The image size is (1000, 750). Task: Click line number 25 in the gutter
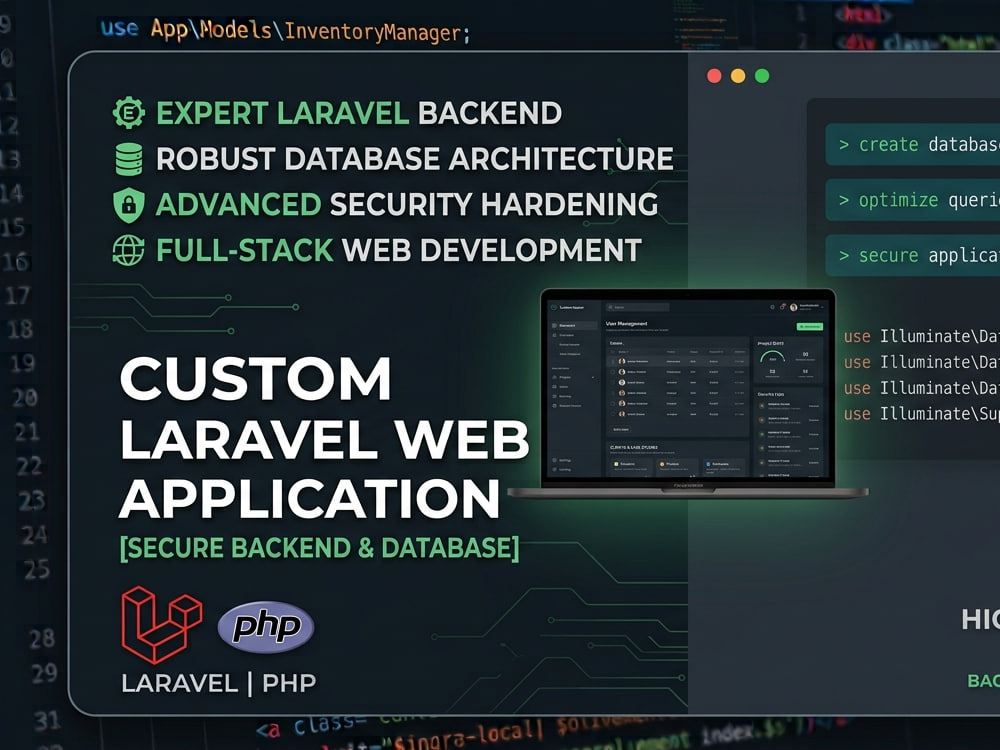click(x=36, y=569)
